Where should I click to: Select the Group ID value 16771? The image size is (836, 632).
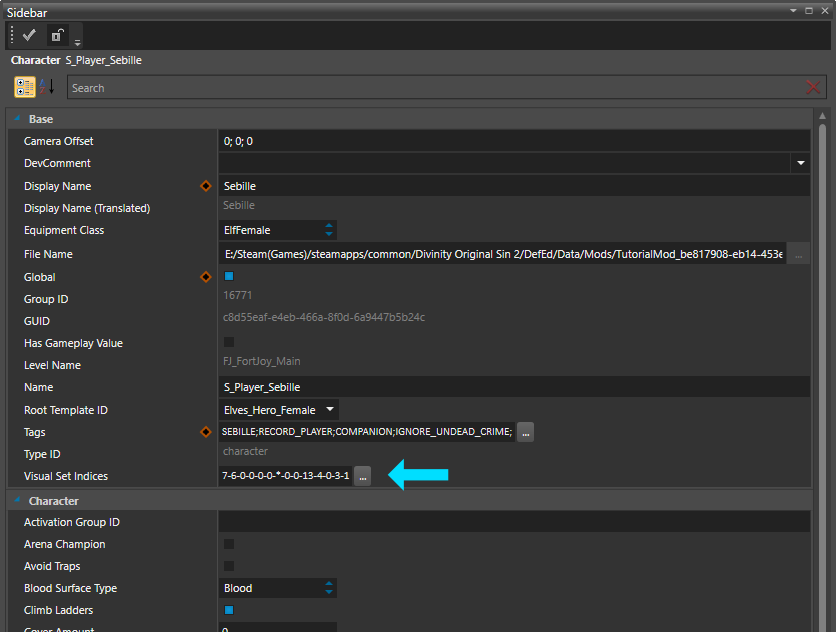click(x=237, y=295)
